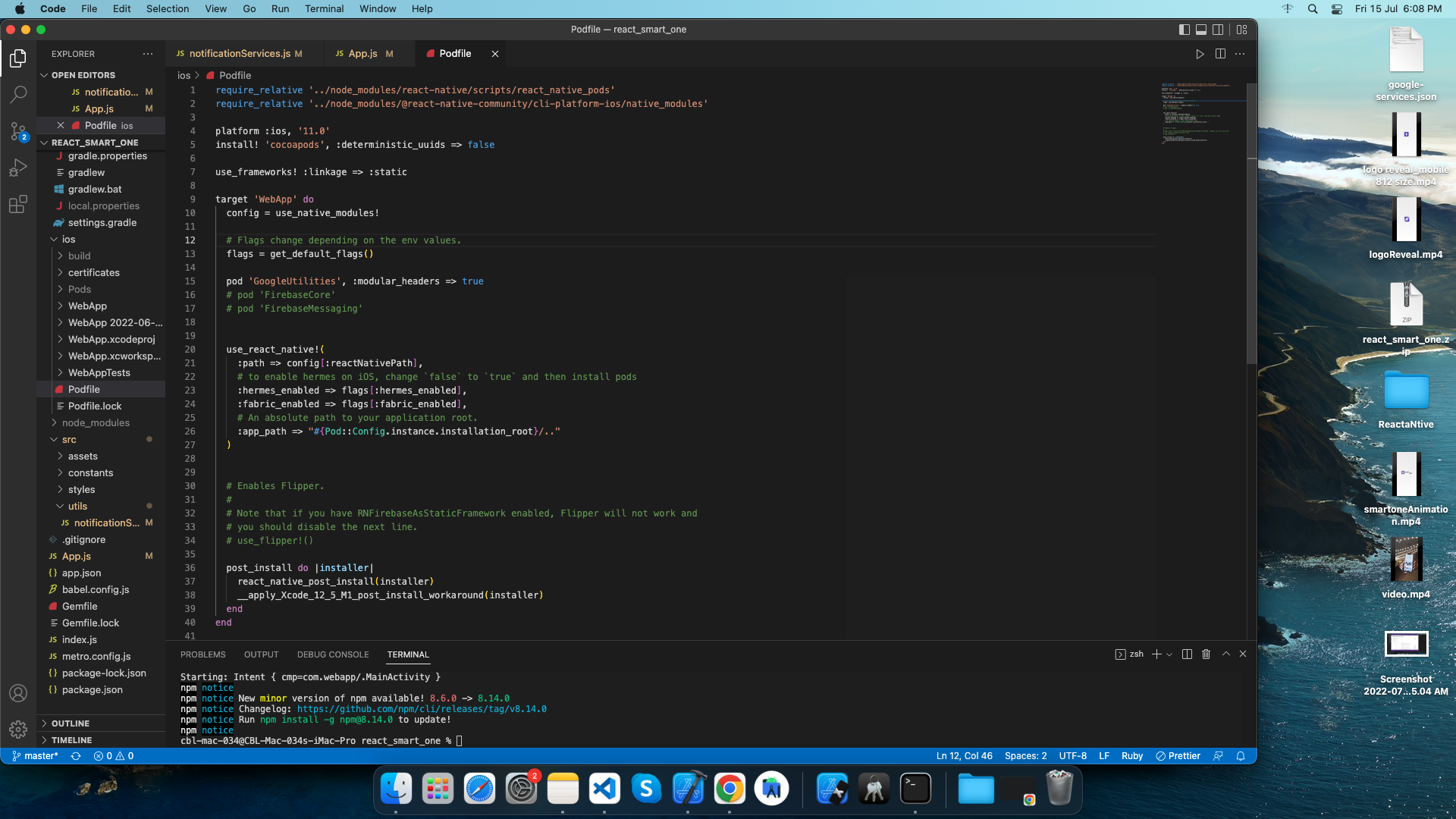Click the master branch in the status bar

coord(35,755)
